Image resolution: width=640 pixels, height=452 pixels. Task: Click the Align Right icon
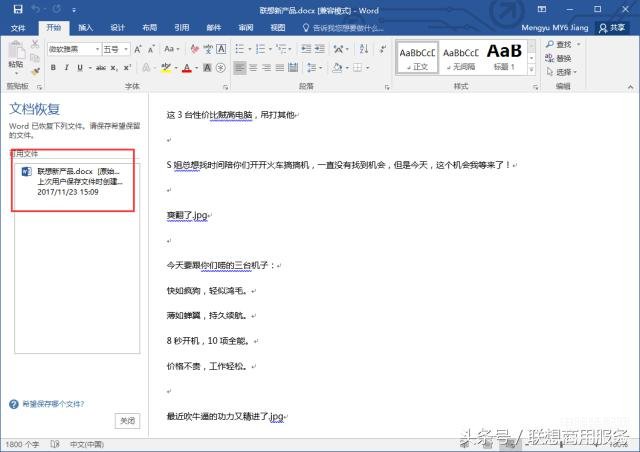(x=267, y=68)
